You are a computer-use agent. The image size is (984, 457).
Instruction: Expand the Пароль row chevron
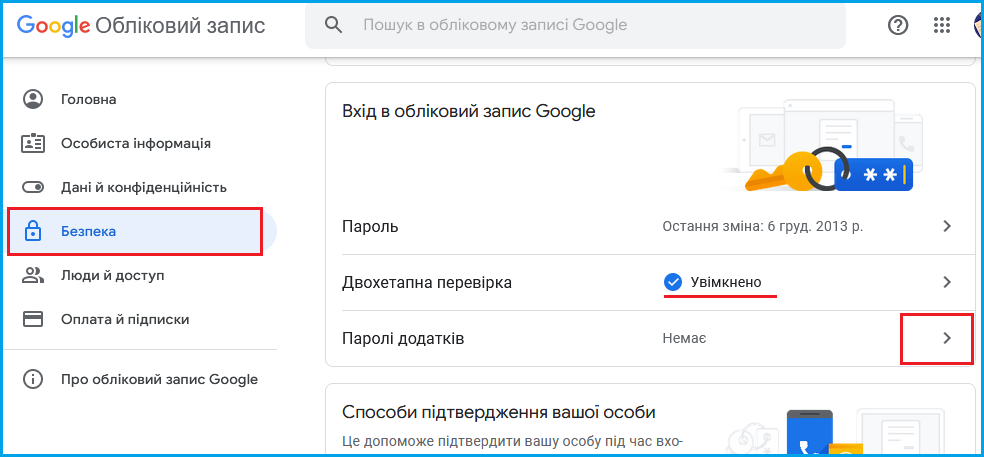947,226
